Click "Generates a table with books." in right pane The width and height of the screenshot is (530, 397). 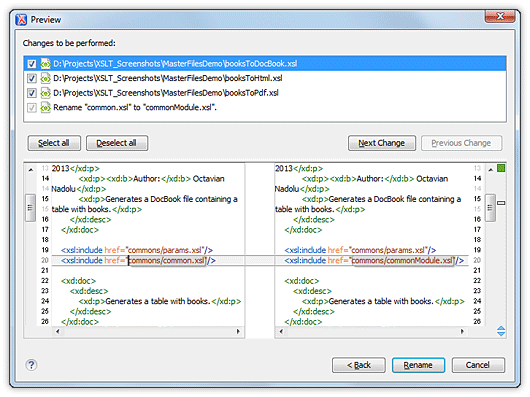tap(381, 301)
